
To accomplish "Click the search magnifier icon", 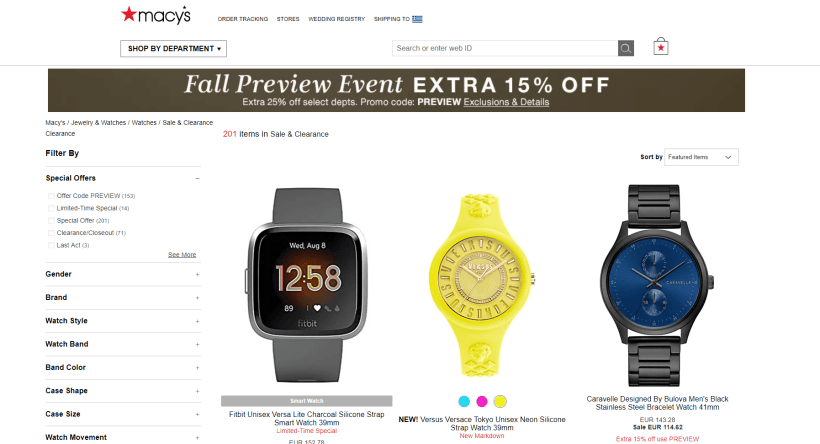I will coord(625,49).
